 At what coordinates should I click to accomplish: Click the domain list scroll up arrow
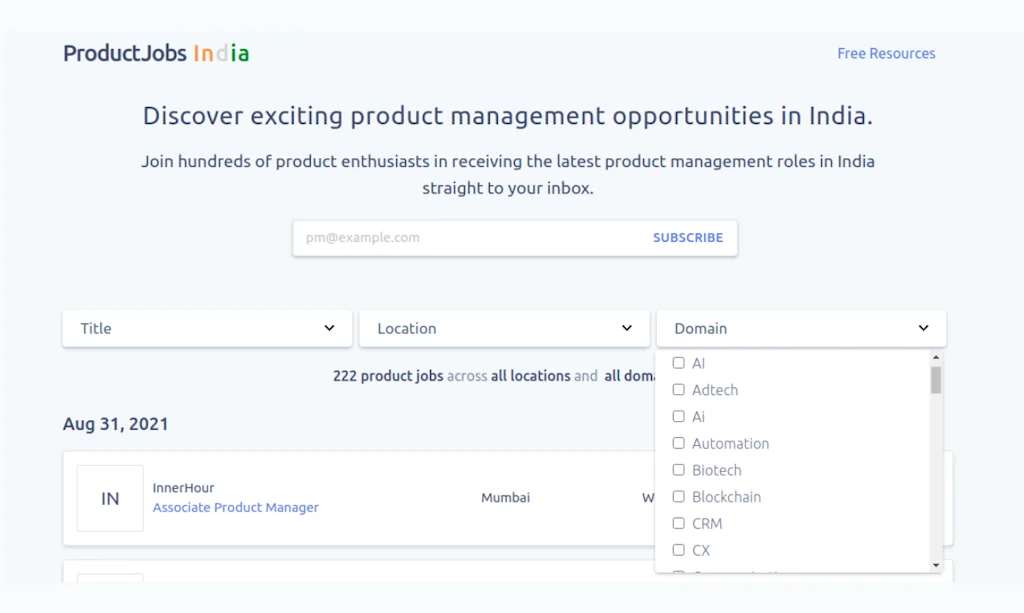[936, 358]
